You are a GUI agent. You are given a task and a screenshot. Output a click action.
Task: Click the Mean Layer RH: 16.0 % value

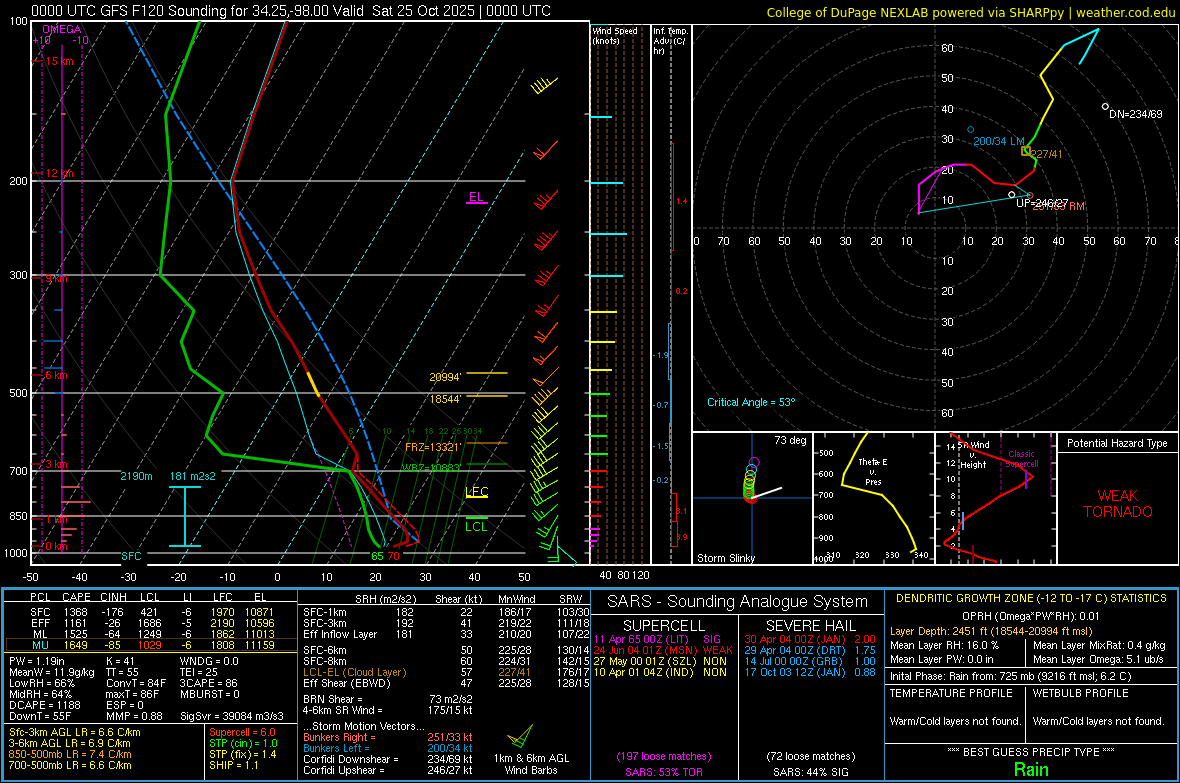[944, 645]
